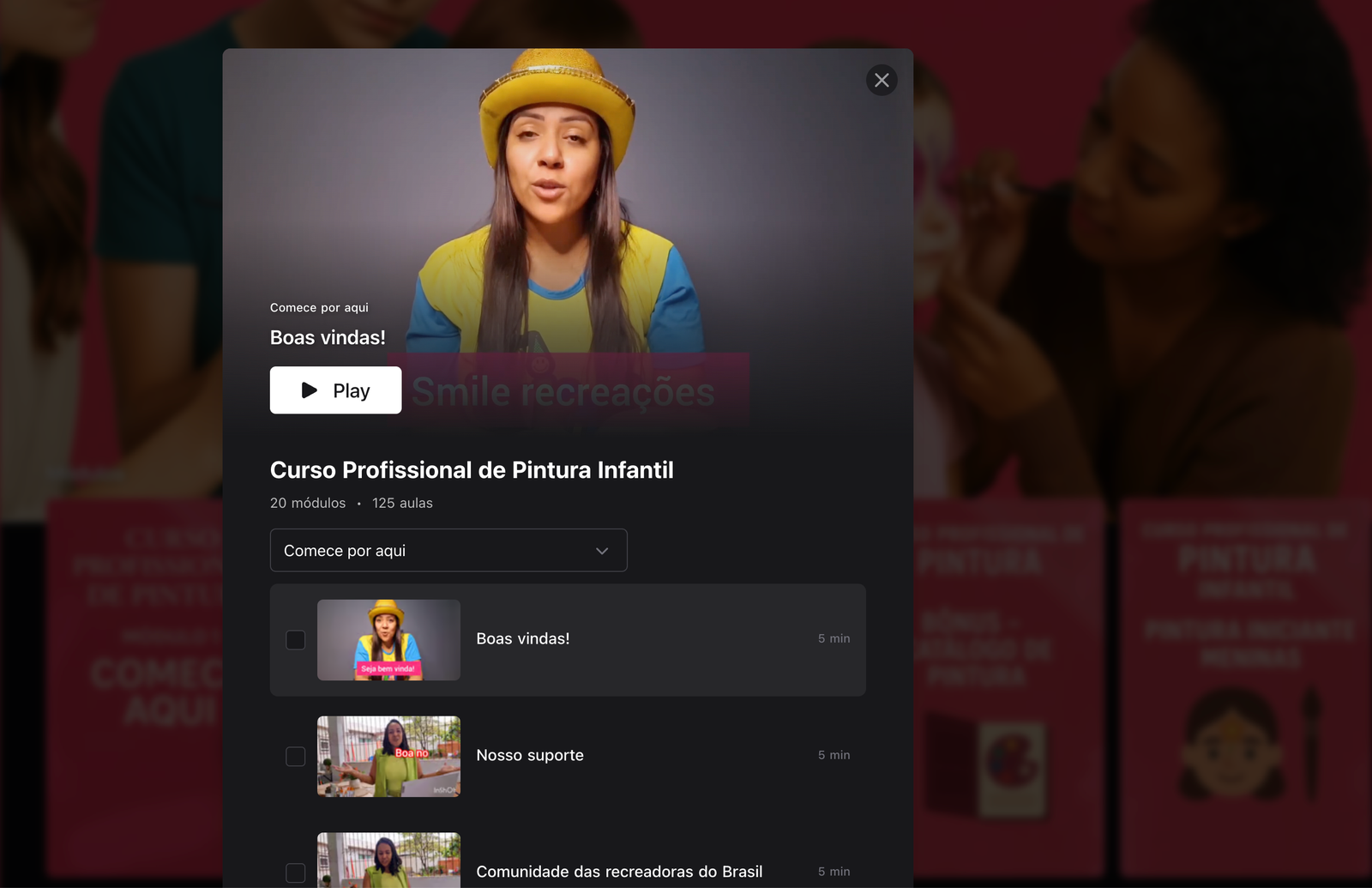
Task: Open "Comunidade das recreadoras do Brasil" lesson
Action: (618, 872)
